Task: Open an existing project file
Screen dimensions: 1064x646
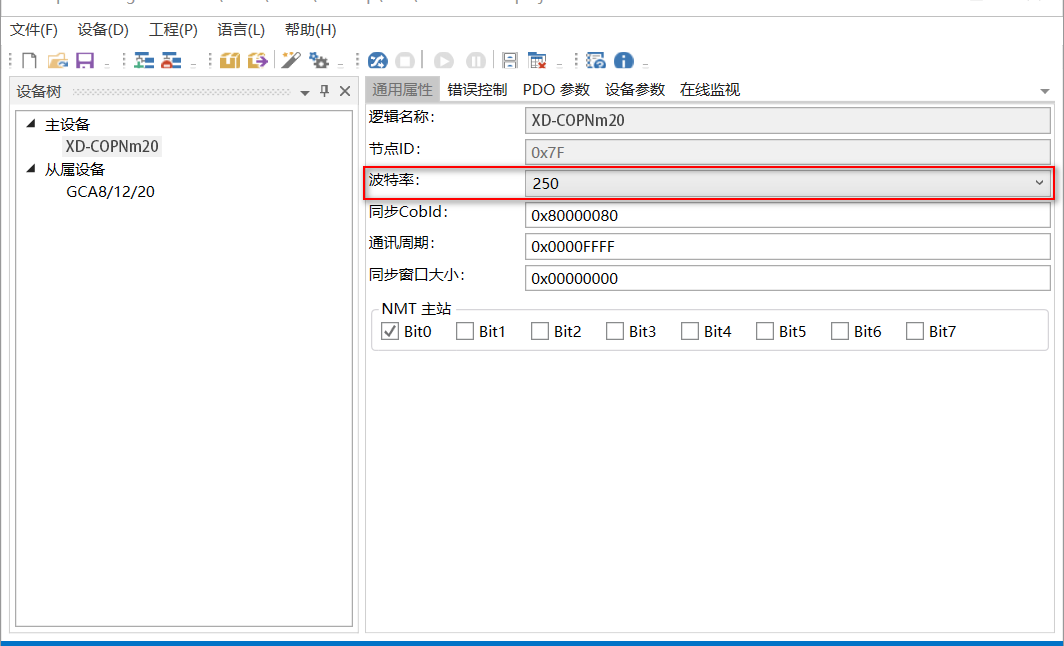Action: click(x=57, y=60)
